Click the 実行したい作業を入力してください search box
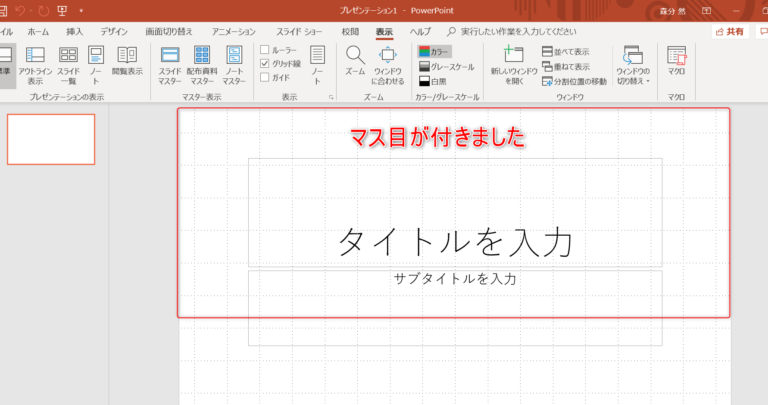Image resolution: width=768 pixels, height=405 pixels. pos(512,32)
